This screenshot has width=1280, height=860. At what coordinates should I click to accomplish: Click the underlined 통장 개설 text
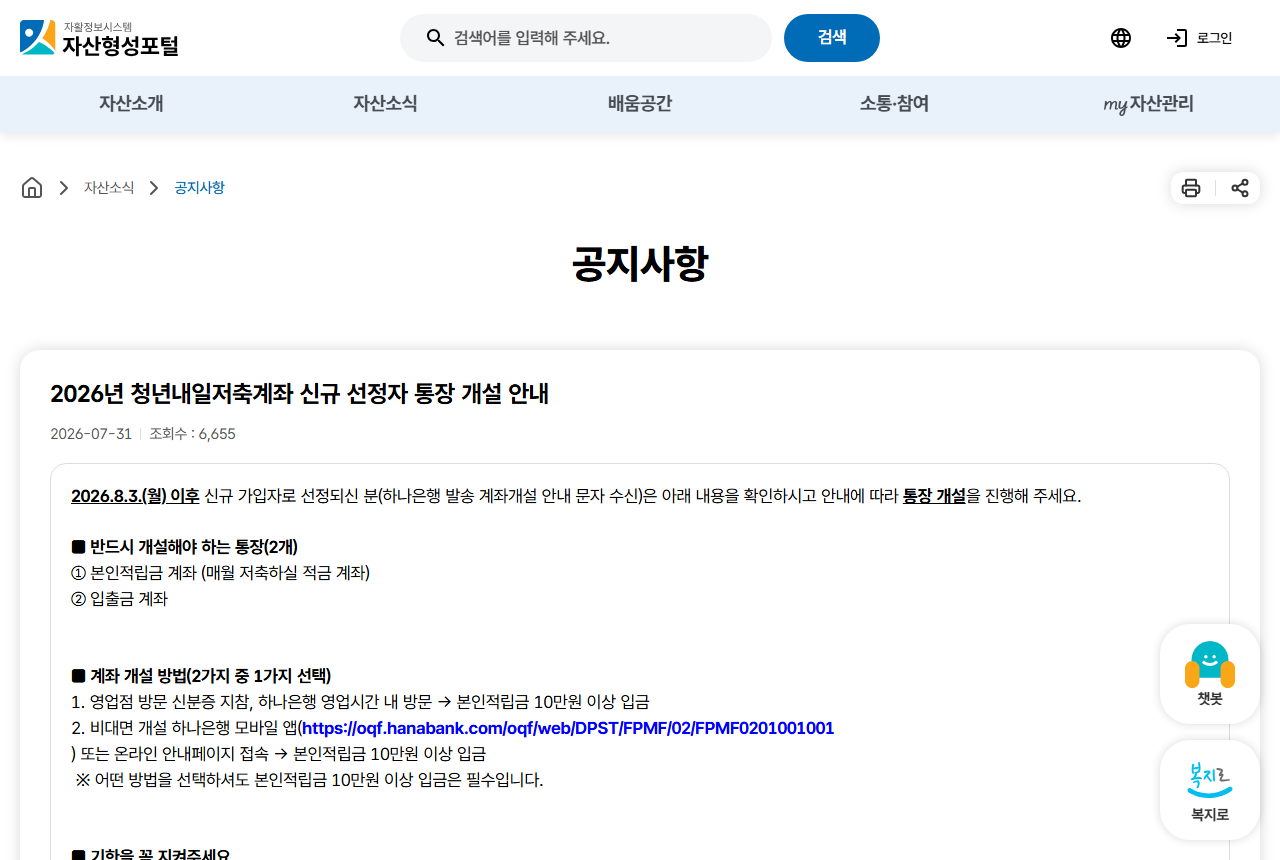[934, 496]
